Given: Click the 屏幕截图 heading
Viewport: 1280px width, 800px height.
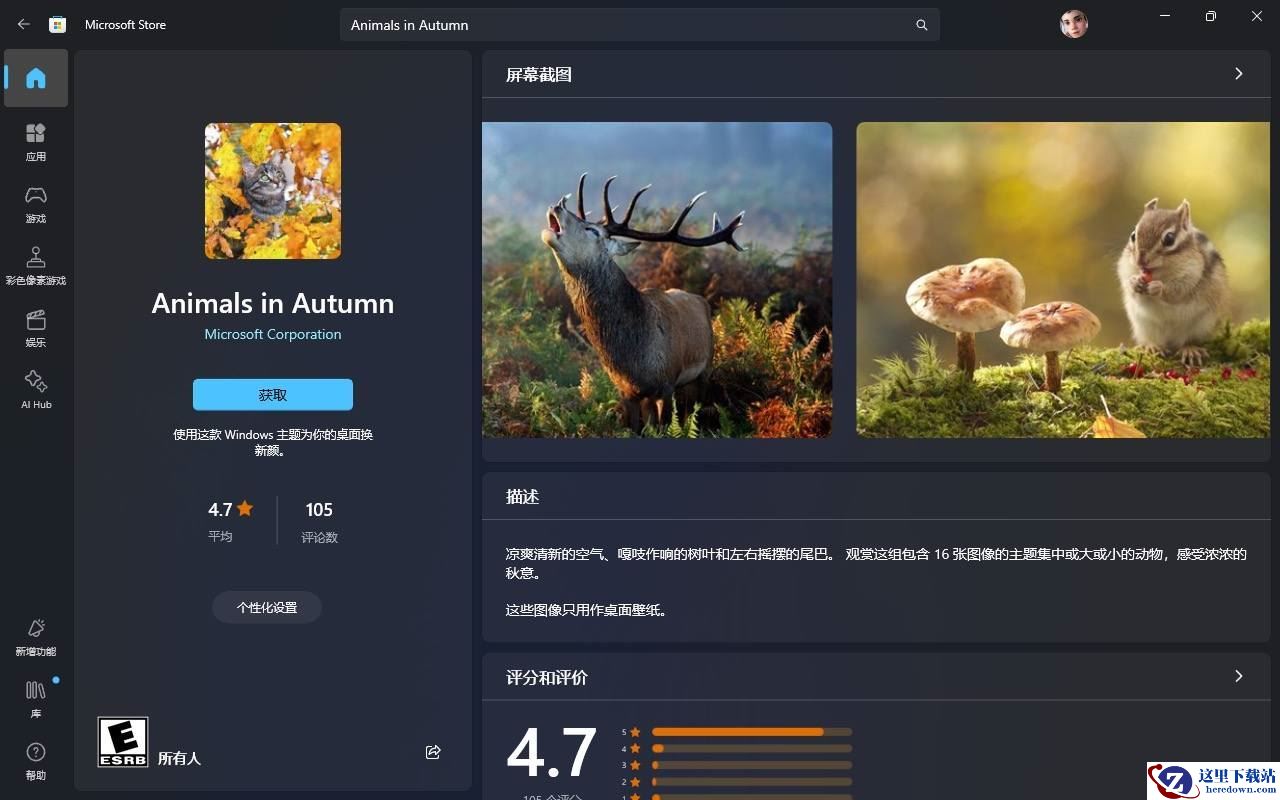Looking at the screenshot, I should tap(539, 75).
